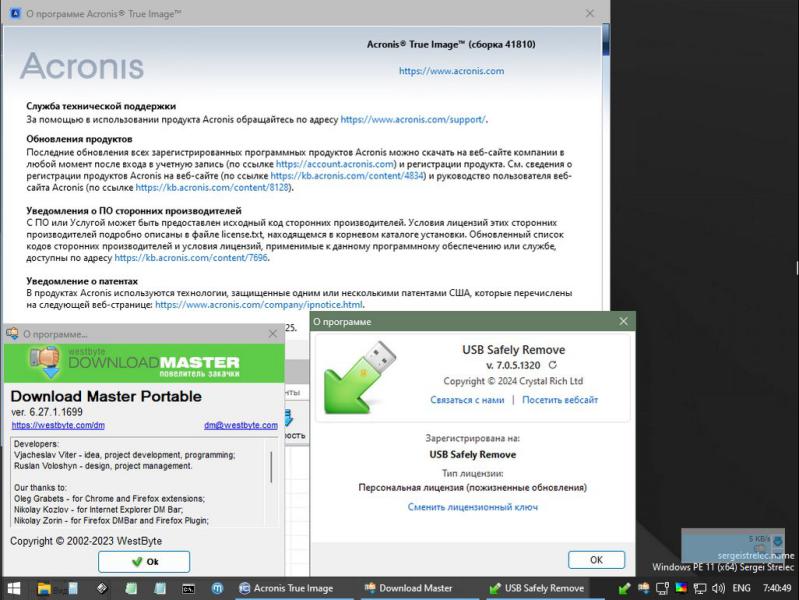The image size is (799, 600).
Task: Click 'Служба технической поддержки' heading
Action: click(x=101, y=106)
